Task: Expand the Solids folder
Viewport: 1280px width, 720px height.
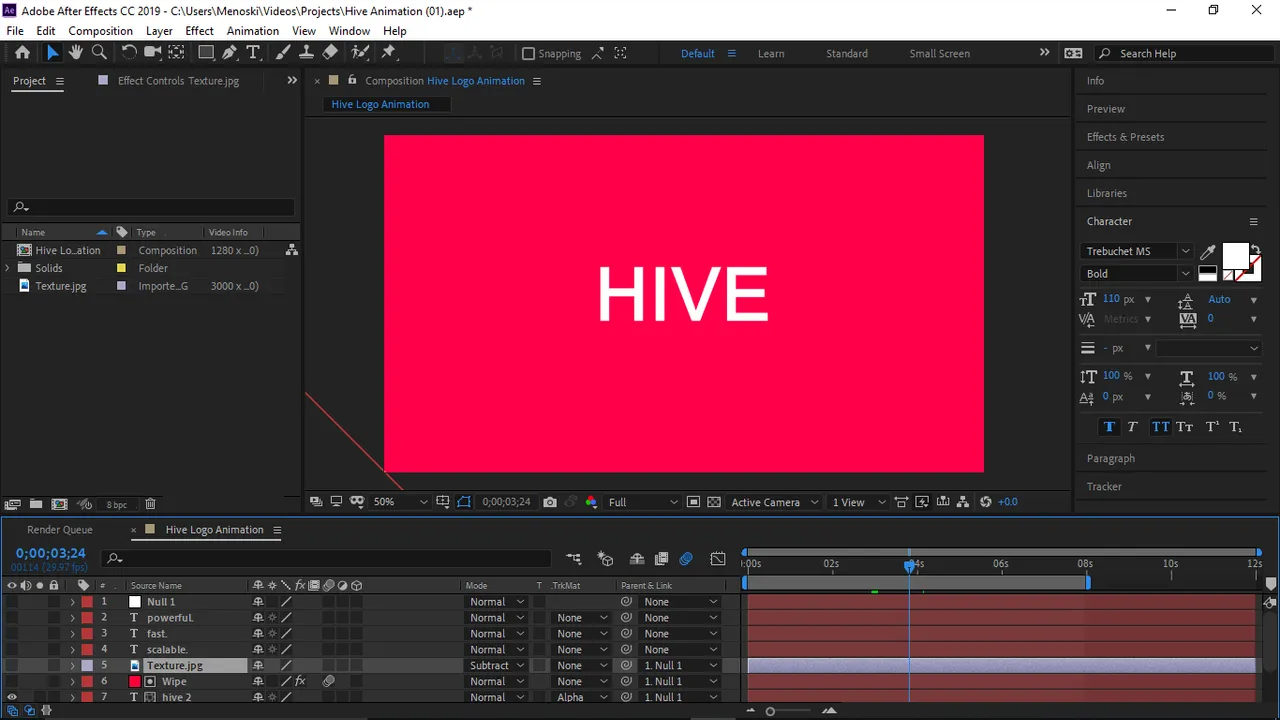Action: (8, 268)
